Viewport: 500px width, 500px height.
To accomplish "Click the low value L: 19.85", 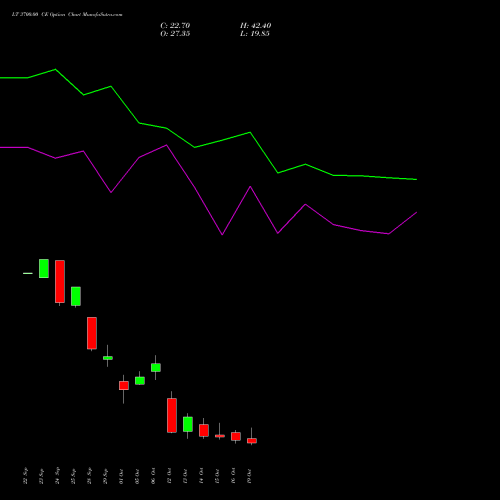I will point(255,34).
